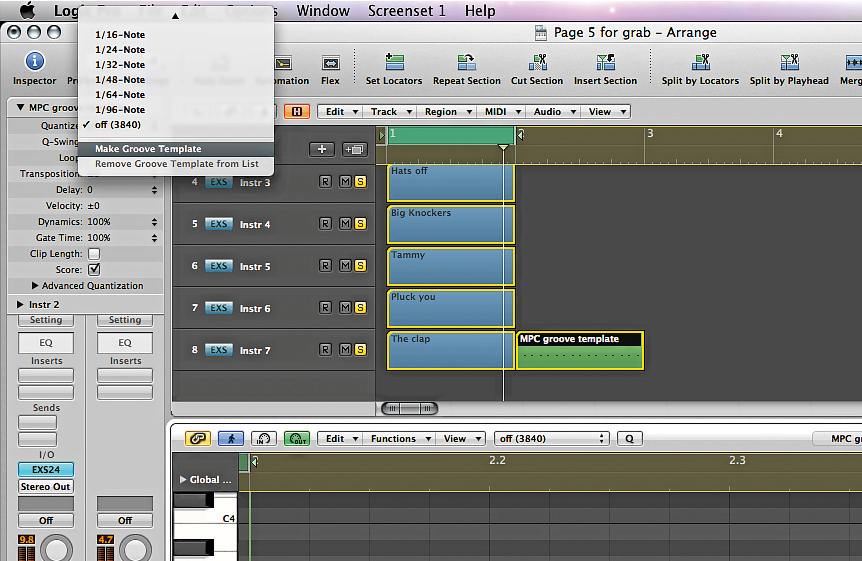
Task: Select Remove Groove Template from List
Action: pos(176,164)
